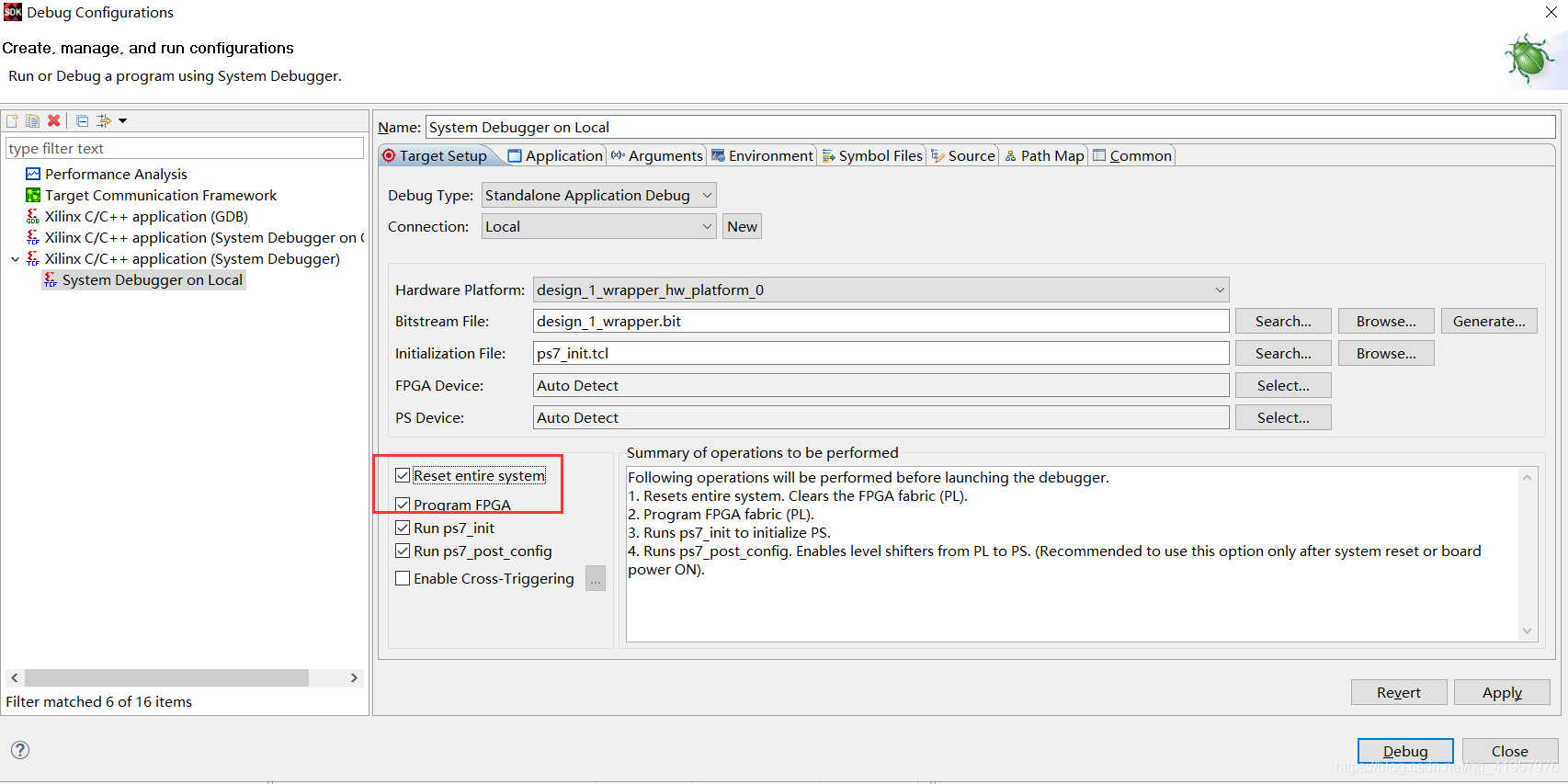Switch to the Arguments tab
The height and width of the screenshot is (784, 1568).
coord(656,155)
